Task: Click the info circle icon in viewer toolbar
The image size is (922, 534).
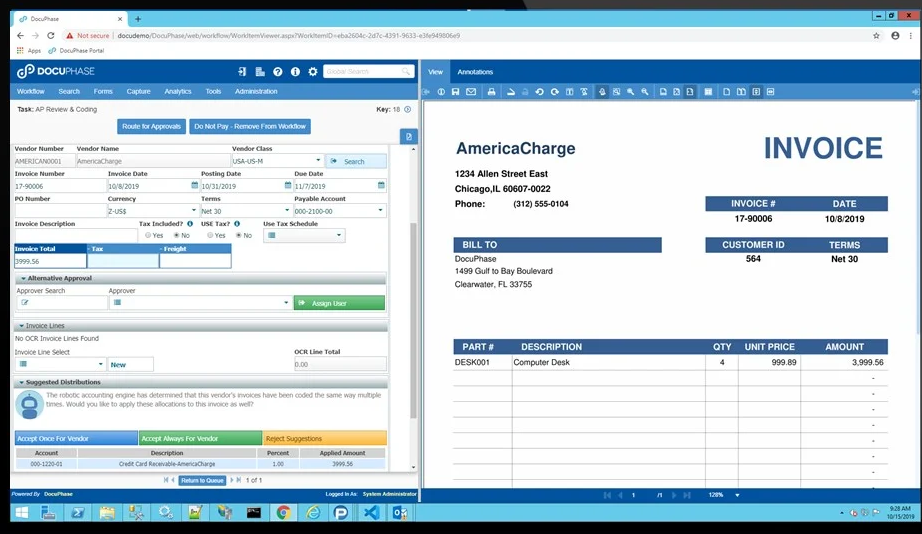Action: (441, 92)
